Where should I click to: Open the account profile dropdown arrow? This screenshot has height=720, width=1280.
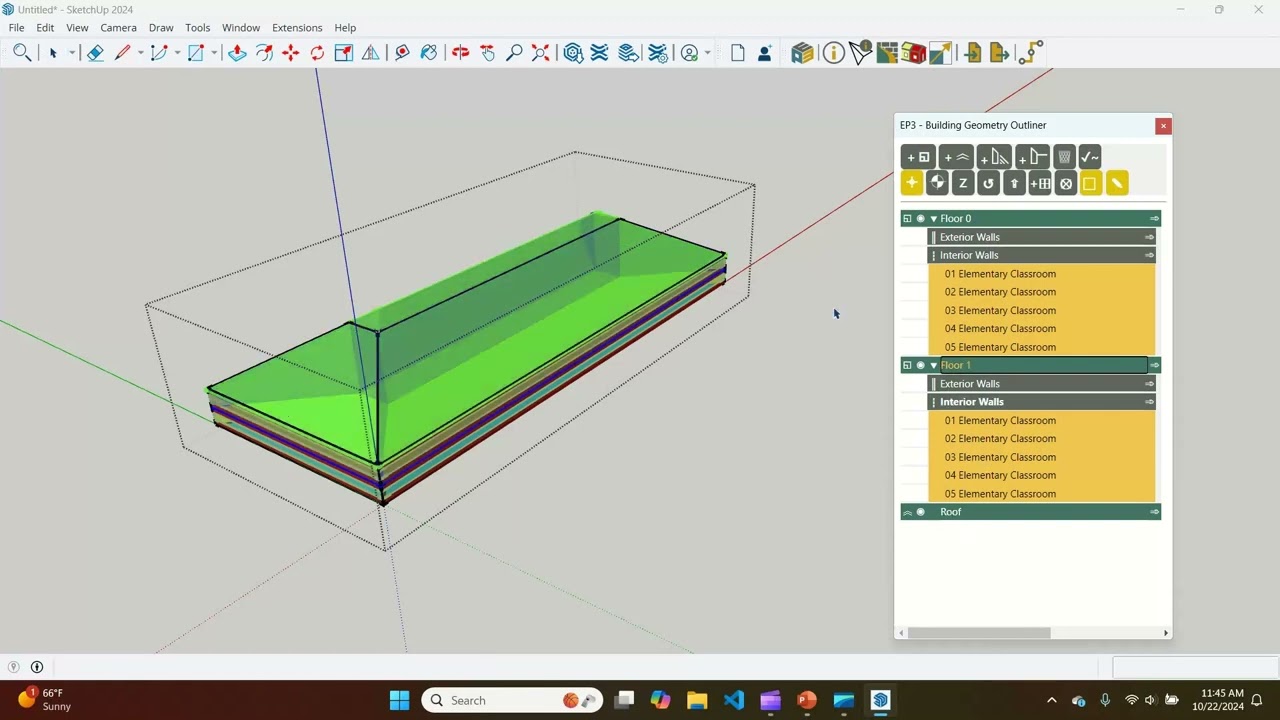coord(707,53)
